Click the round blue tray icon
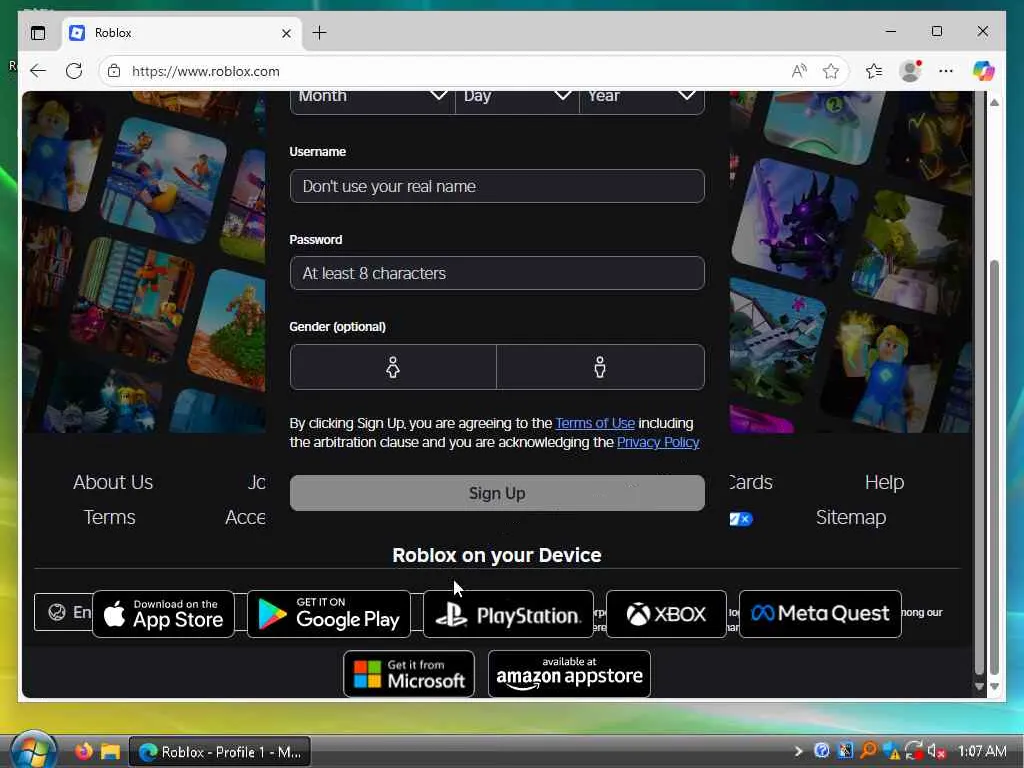This screenshot has height=768, width=1024. 822,750
